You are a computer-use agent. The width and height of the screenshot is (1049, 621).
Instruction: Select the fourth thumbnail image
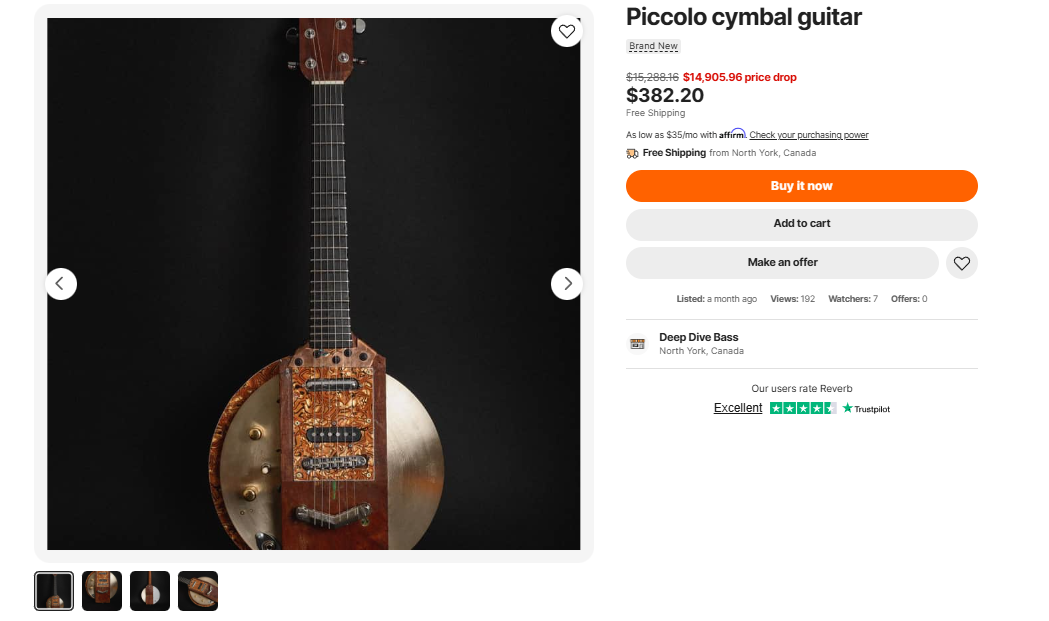pos(198,591)
